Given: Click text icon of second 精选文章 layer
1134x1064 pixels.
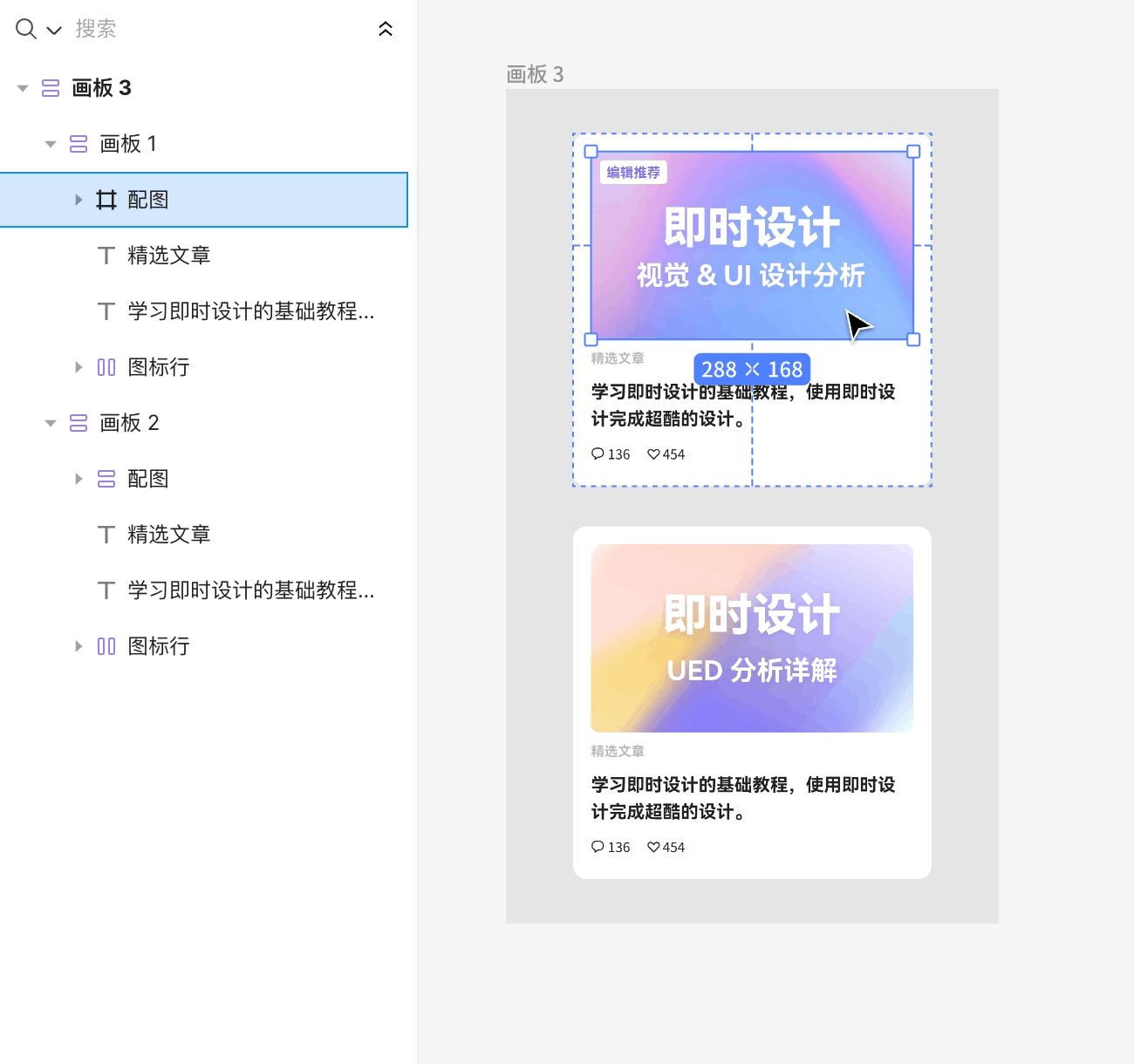Looking at the screenshot, I should coord(106,535).
